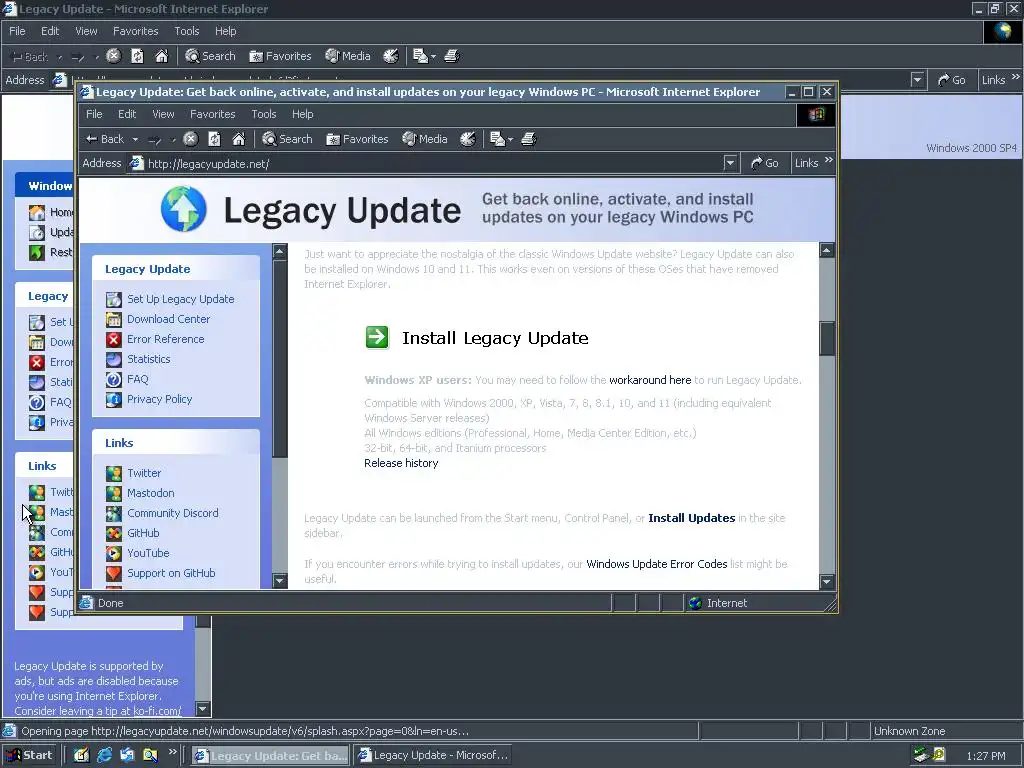The image size is (1024, 768).
Task: Click Mail icon in front IE toolbar
Action: [x=497, y=138]
